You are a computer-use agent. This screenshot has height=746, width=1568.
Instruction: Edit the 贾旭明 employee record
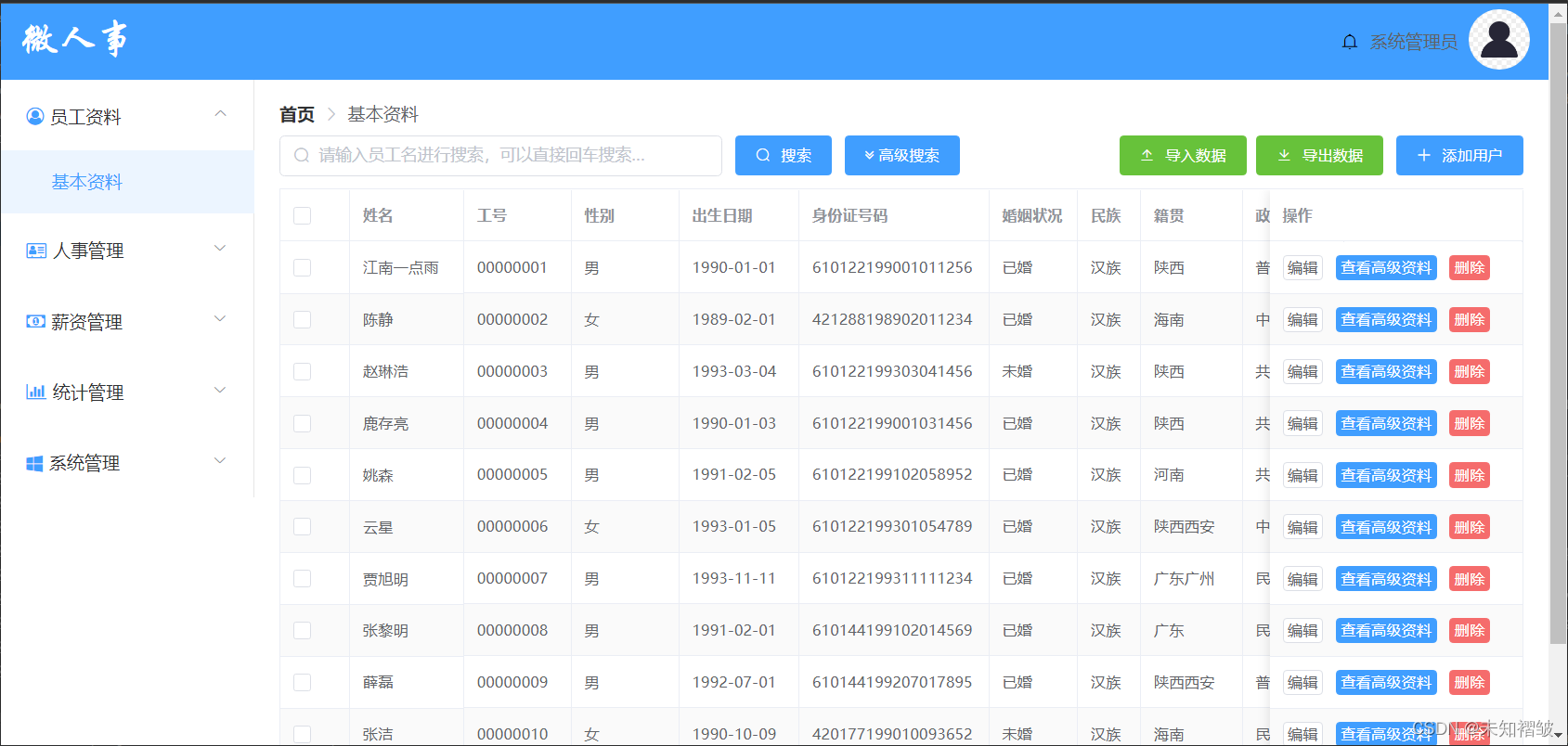[1302, 579]
